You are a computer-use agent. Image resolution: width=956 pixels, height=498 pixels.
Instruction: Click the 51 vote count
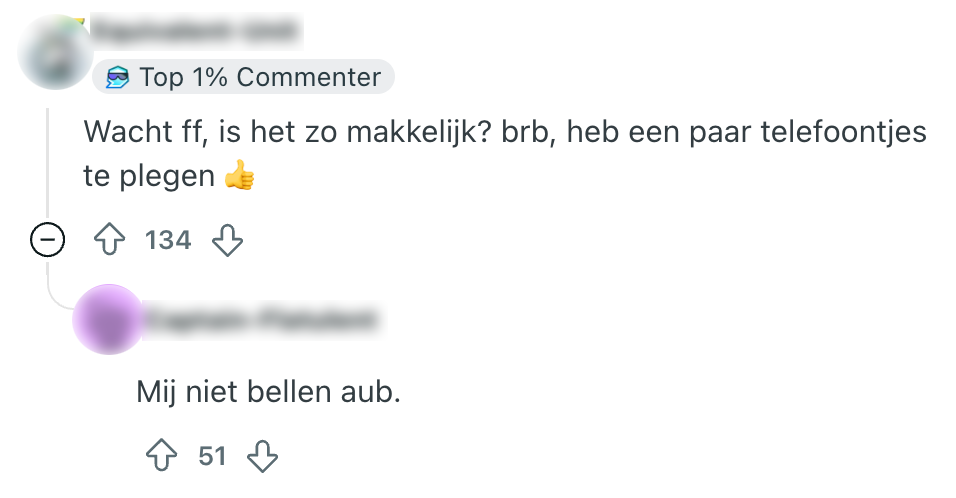pyautogui.click(x=212, y=456)
